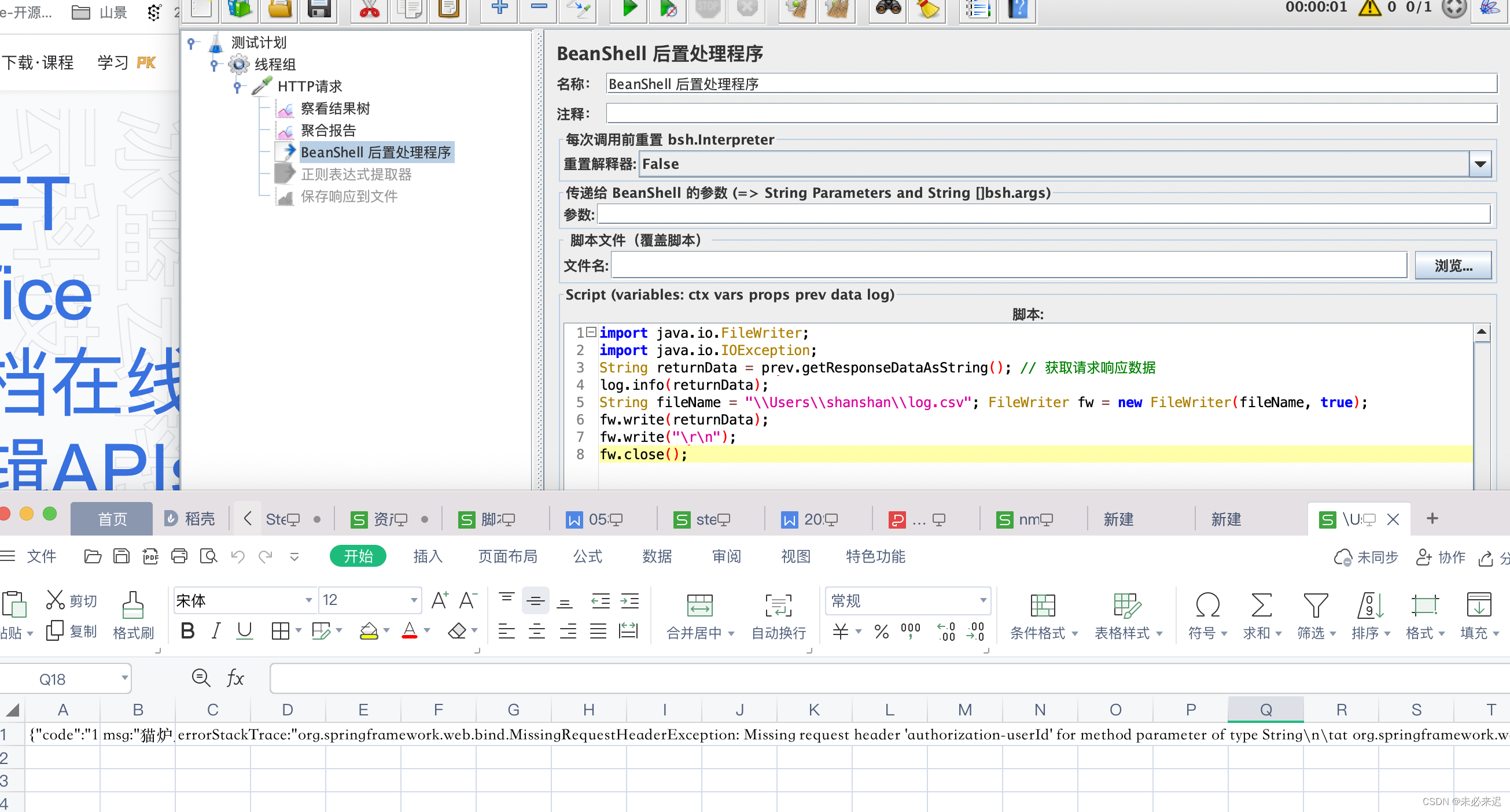Open WPS 开始 ribbon tab
The image size is (1510, 812).
point(358,556)
